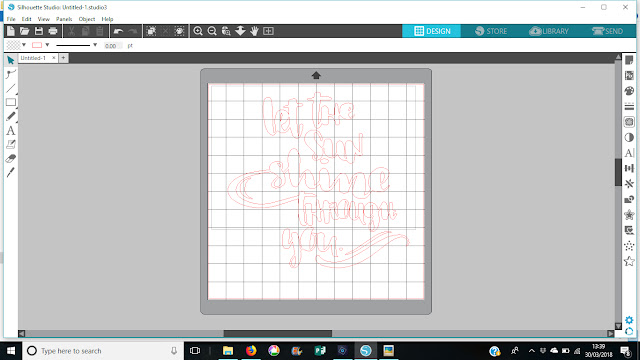Open the Page Setup panel

pyautogui.click(x=629, y=60)
